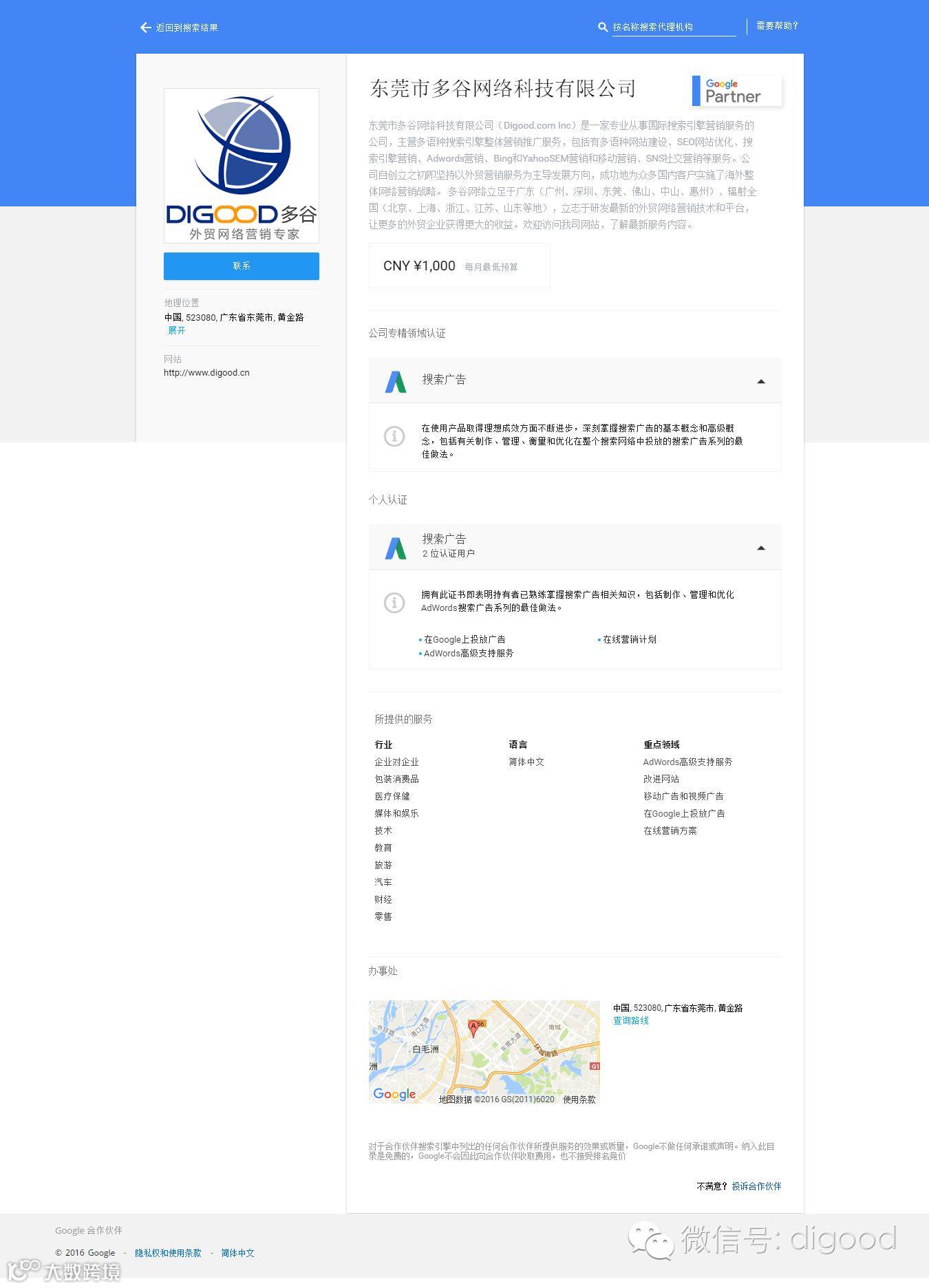The image size is (929, 1288).
Task: Click 教育 industry entry
Action: click(383, 848)
